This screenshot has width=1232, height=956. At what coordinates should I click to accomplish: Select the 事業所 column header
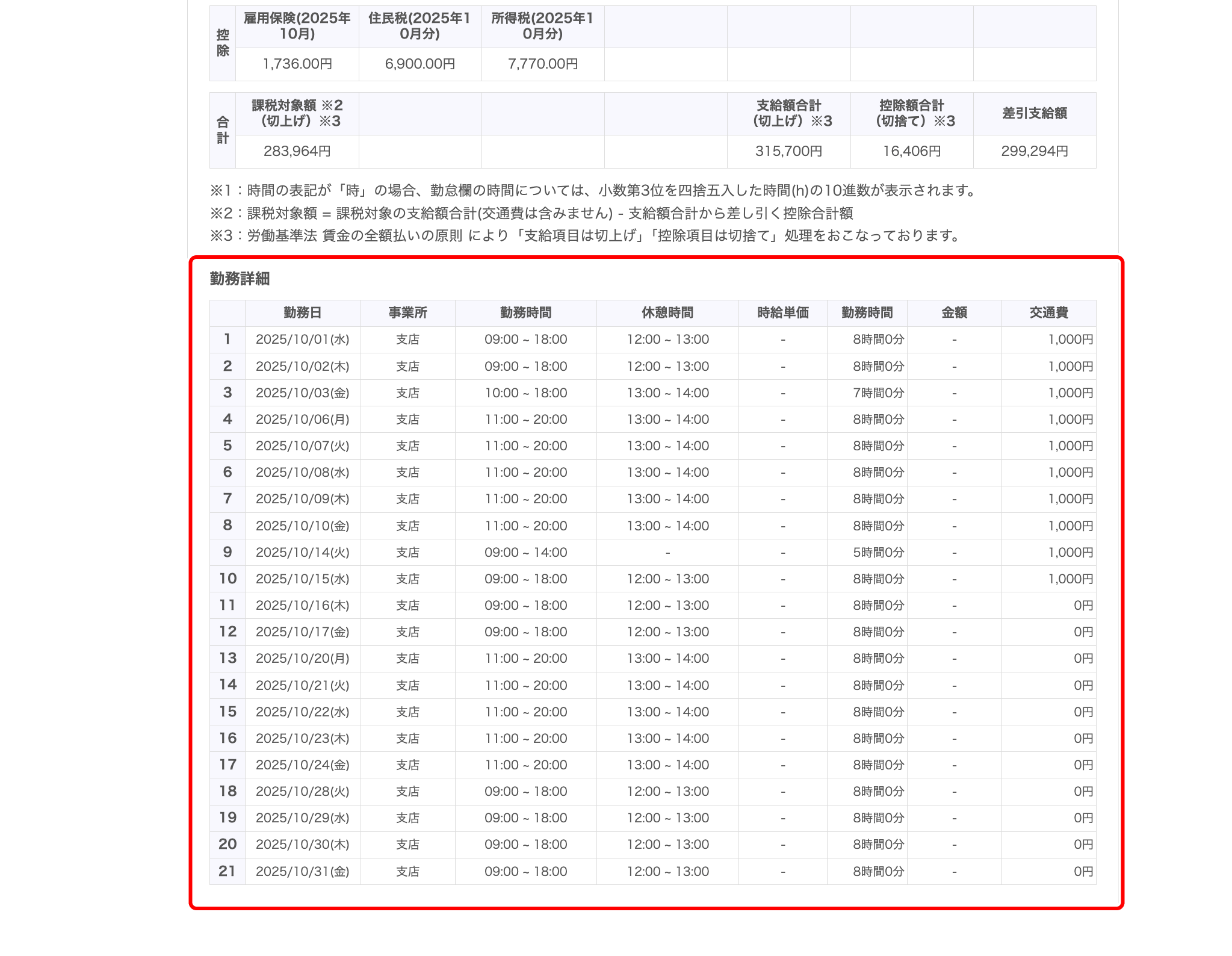click(407, 312)
